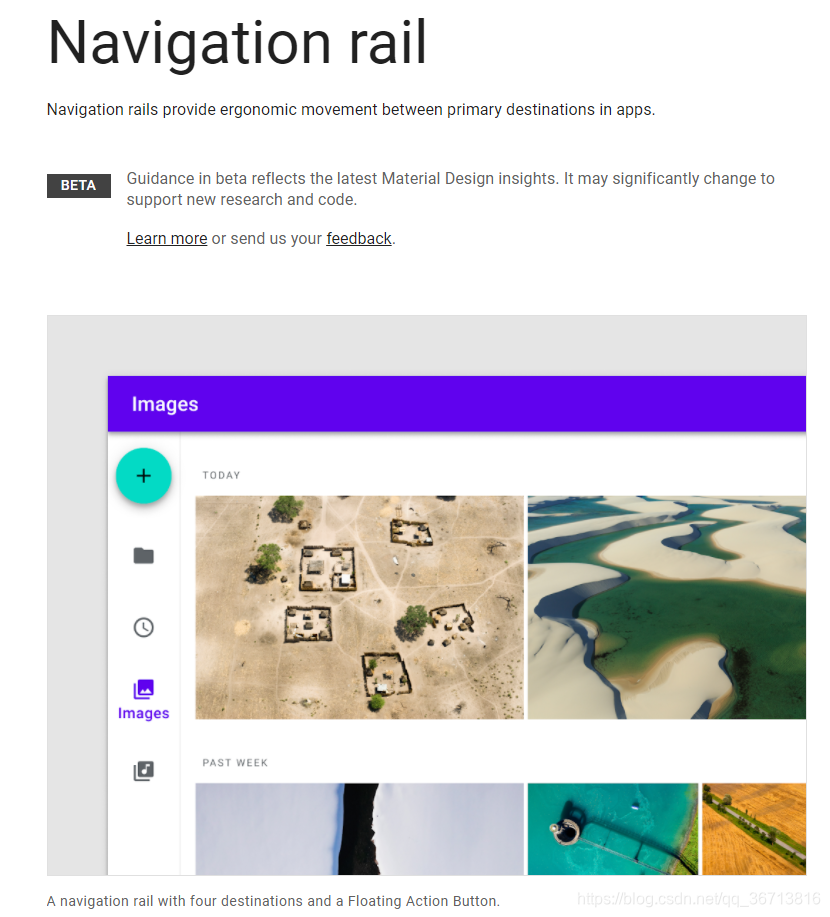Select the folder icon in the rail

click(x=143, y=556)
